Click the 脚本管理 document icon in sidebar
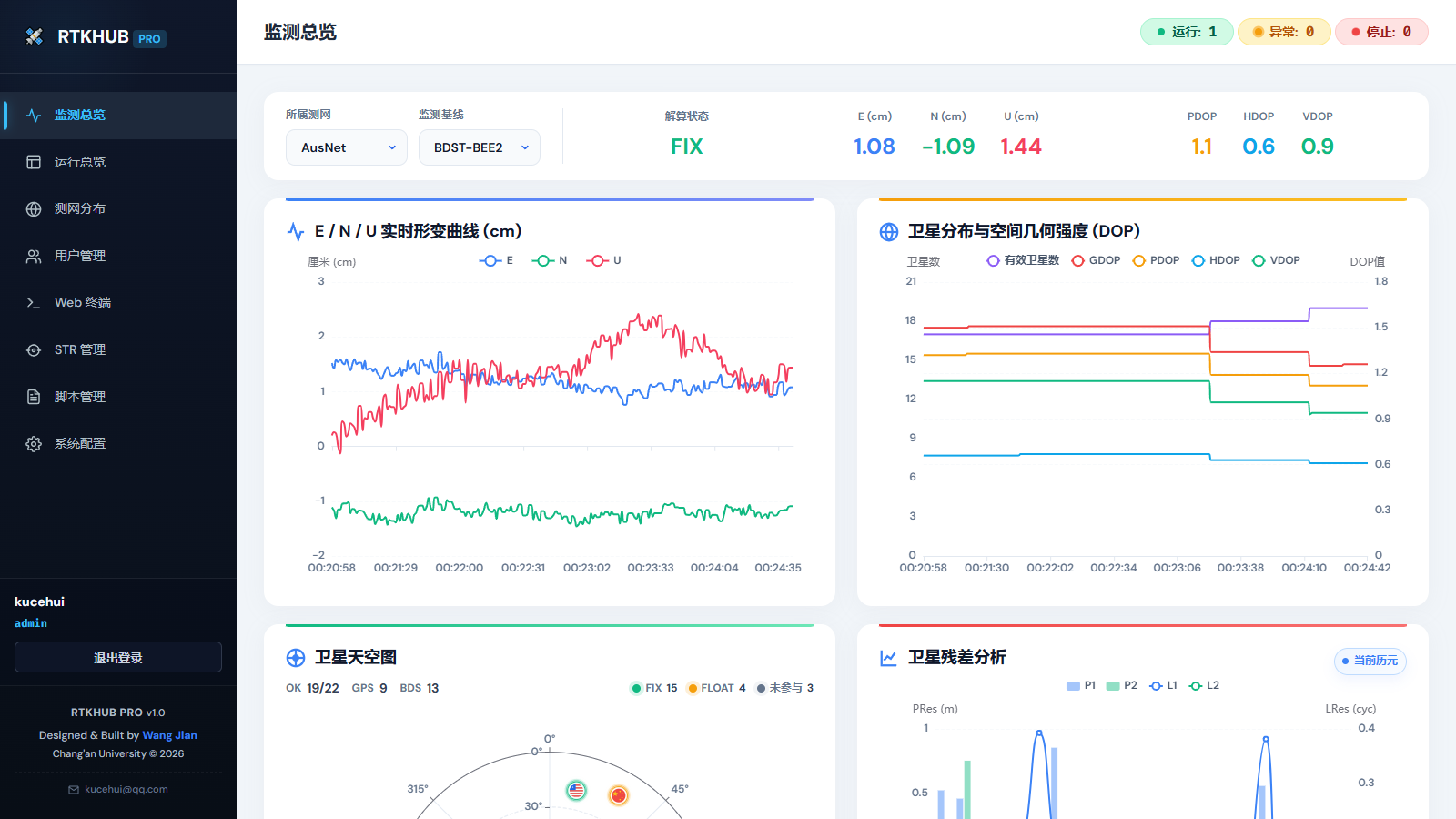Viewport: 1456px width, 819px height. click(34, 397)
